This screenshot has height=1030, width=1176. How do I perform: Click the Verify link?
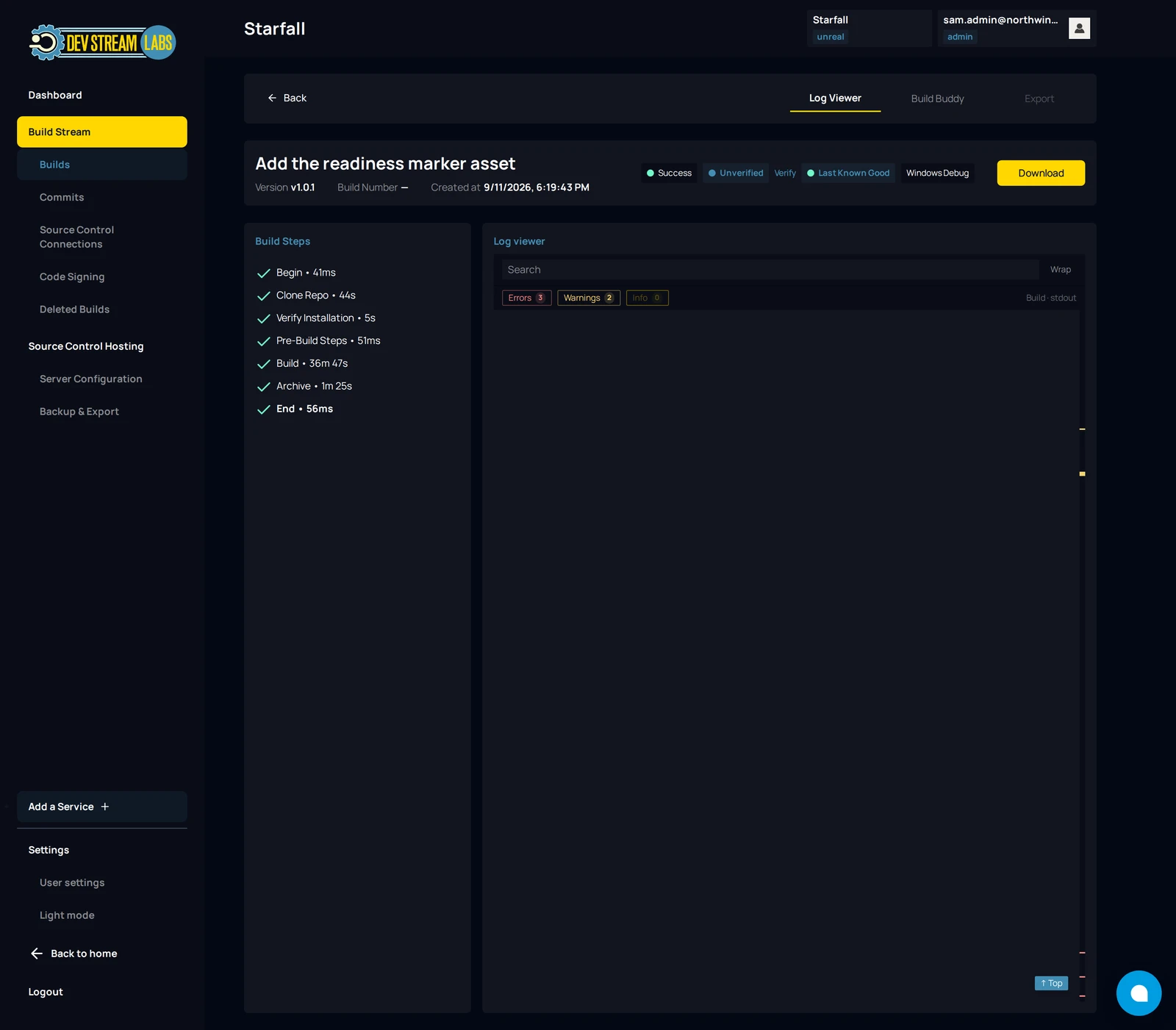[785, 173]
